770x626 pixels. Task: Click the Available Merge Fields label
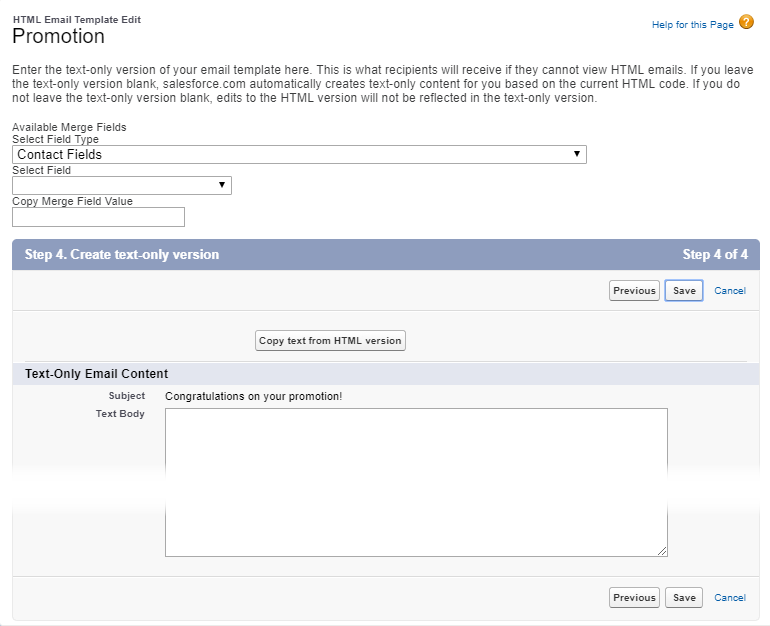(x=69, y=127)
